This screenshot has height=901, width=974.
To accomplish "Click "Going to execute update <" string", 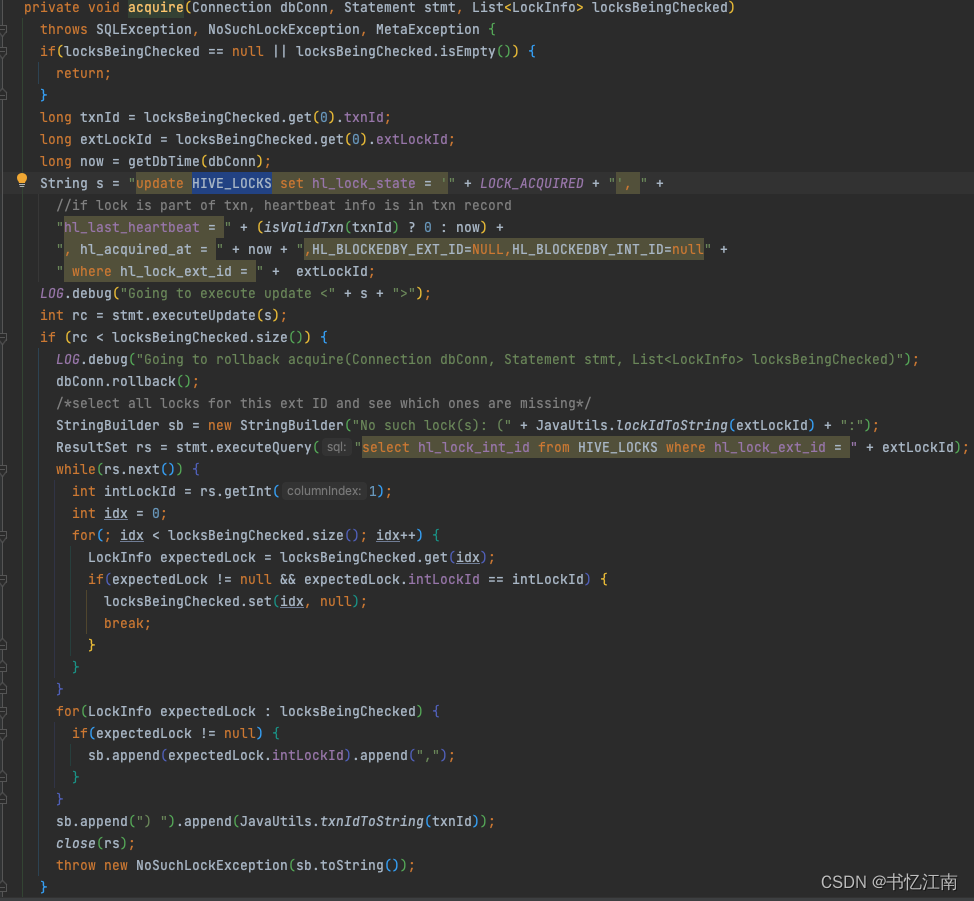I will (x=228, y=293).
